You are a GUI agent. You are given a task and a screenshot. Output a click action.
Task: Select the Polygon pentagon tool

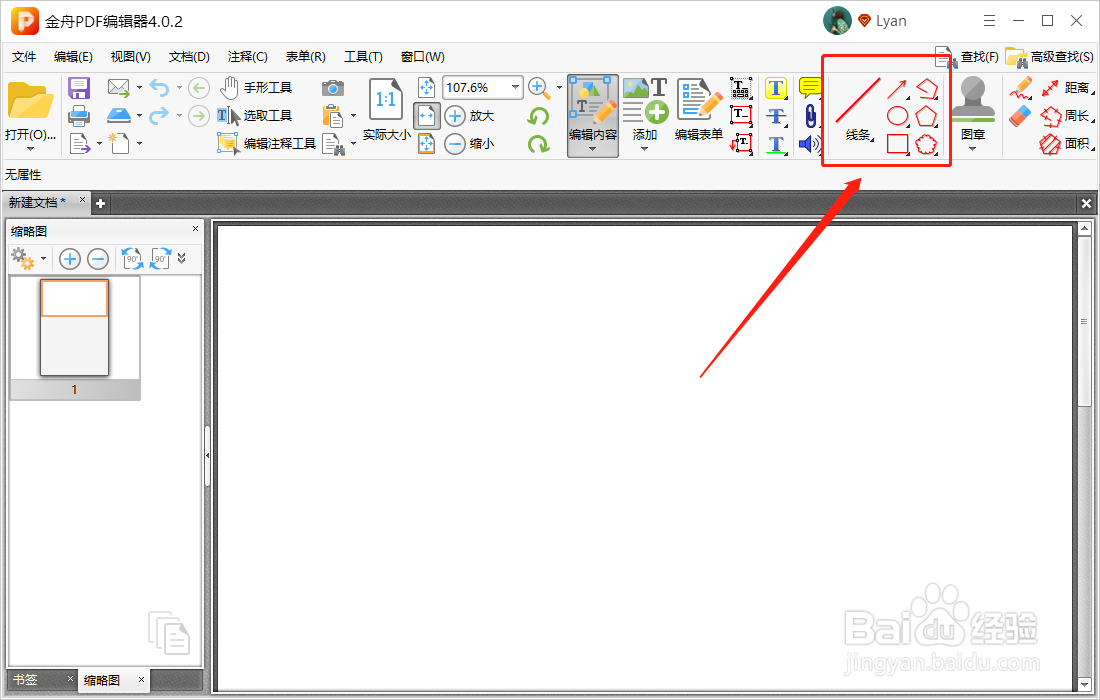[x=927, y=116]
